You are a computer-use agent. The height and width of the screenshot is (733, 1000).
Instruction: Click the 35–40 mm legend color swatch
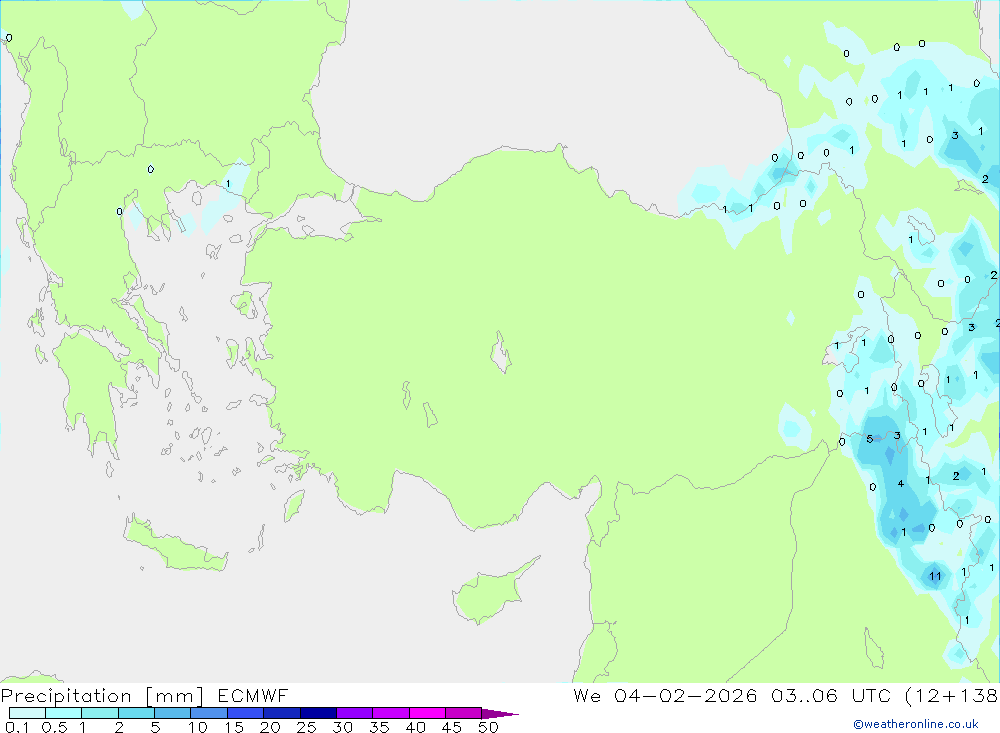click(x=391, y=713)
